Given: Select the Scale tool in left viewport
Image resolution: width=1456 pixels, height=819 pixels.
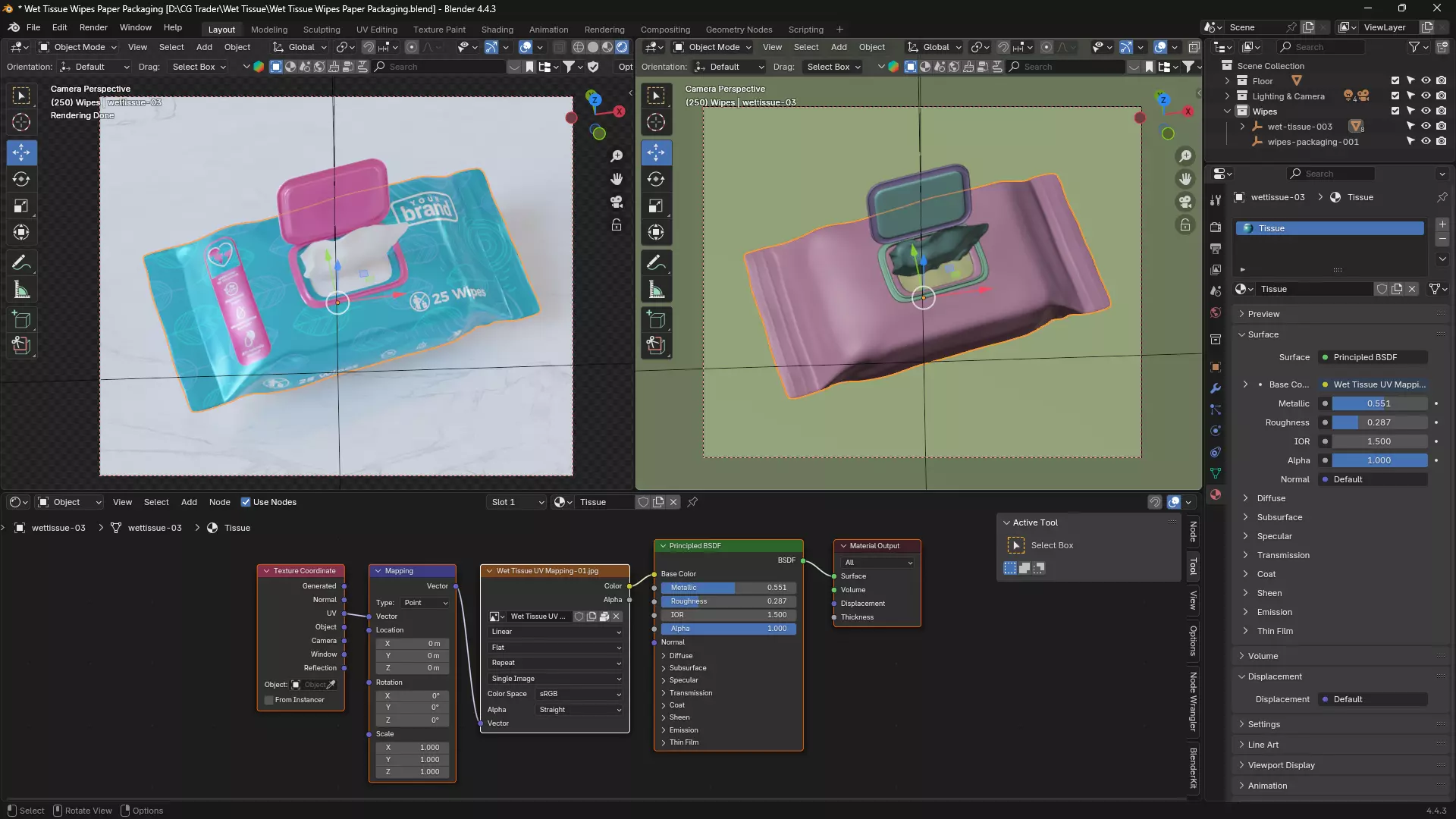Looking at the screenshot, I should point(21,206).
